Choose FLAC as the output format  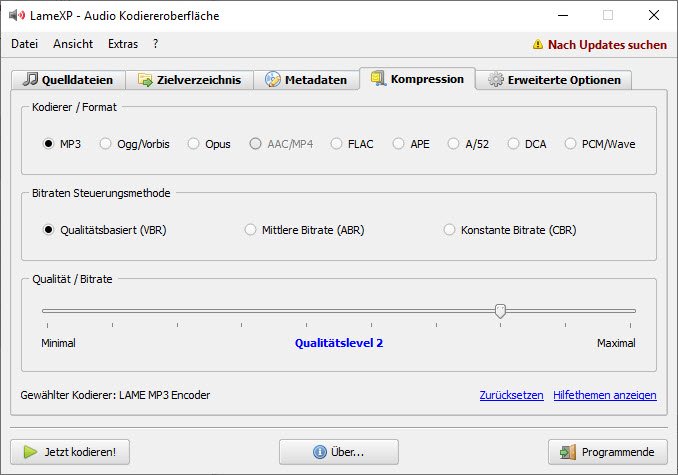[x=337, y=144]
